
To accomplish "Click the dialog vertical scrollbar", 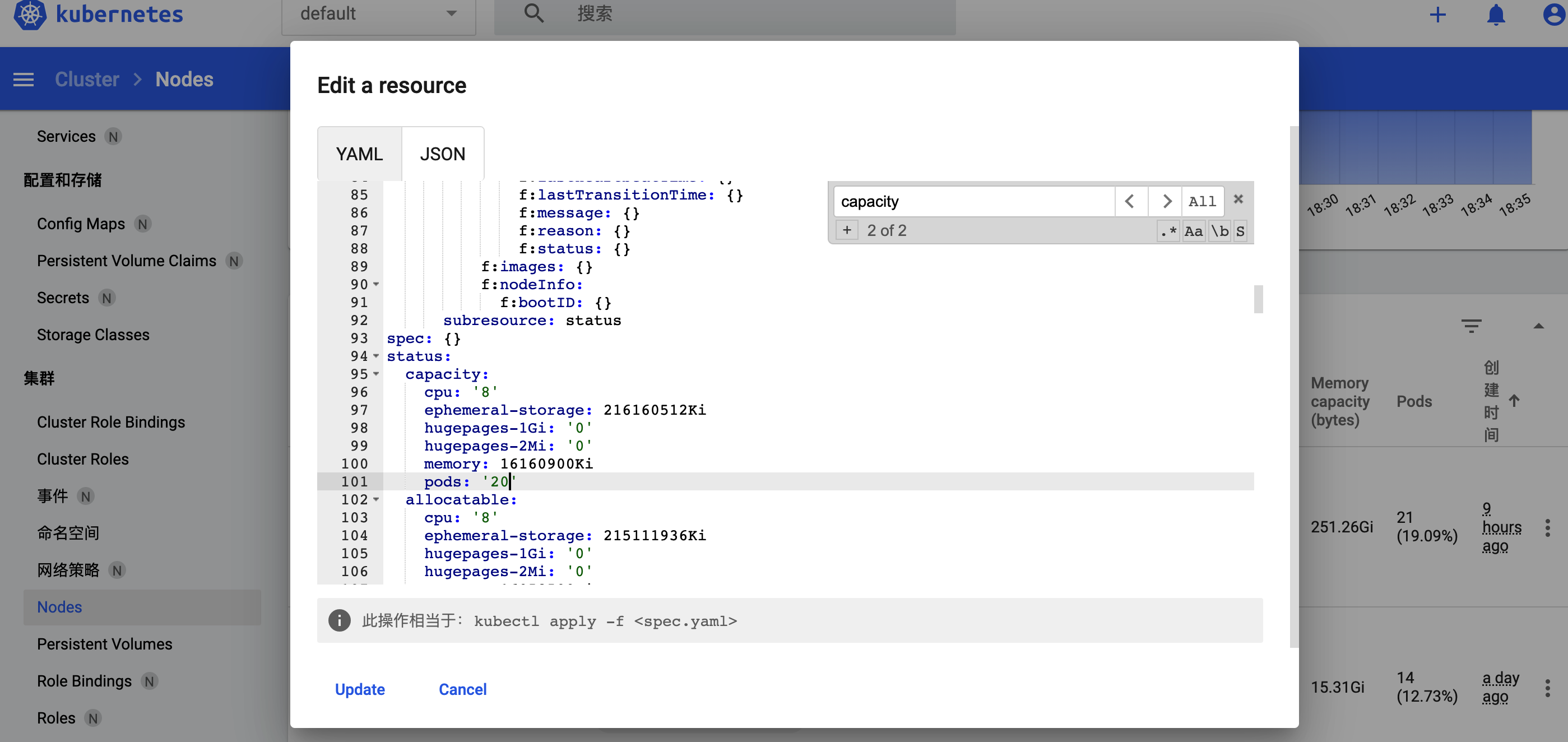I will click(1293, 387).
